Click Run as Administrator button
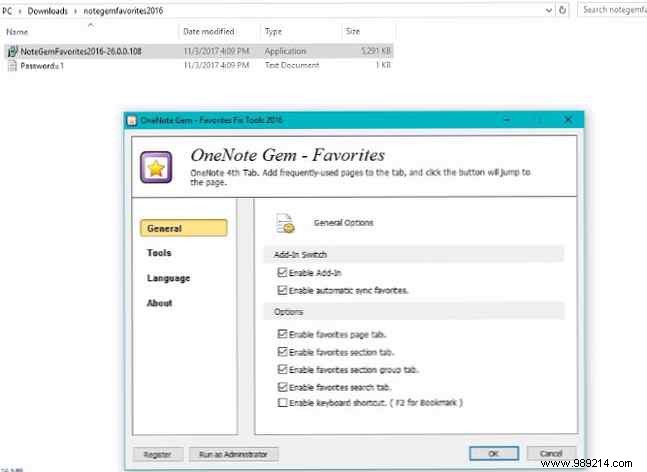647x472 pixels. [234, 454]
